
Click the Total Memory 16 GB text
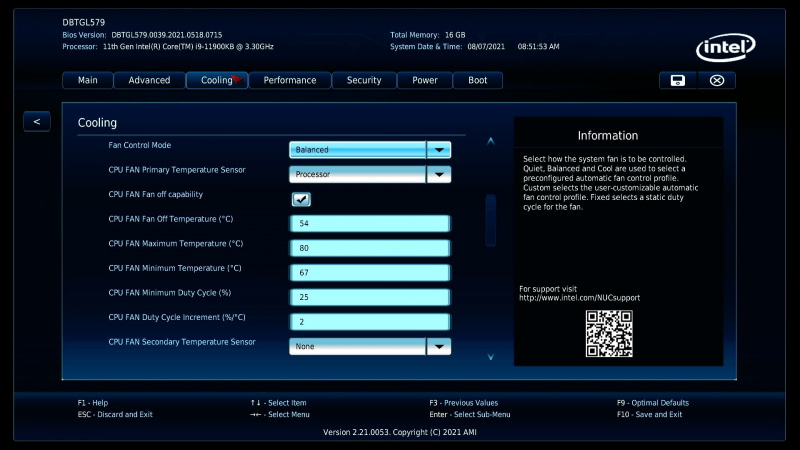click(x=428, y=35)
